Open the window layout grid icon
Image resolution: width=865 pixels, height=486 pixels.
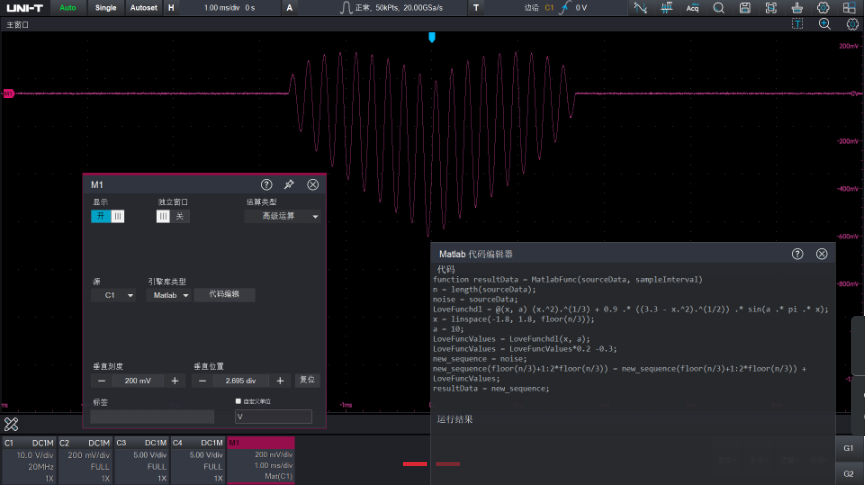(x=850, y=8)
